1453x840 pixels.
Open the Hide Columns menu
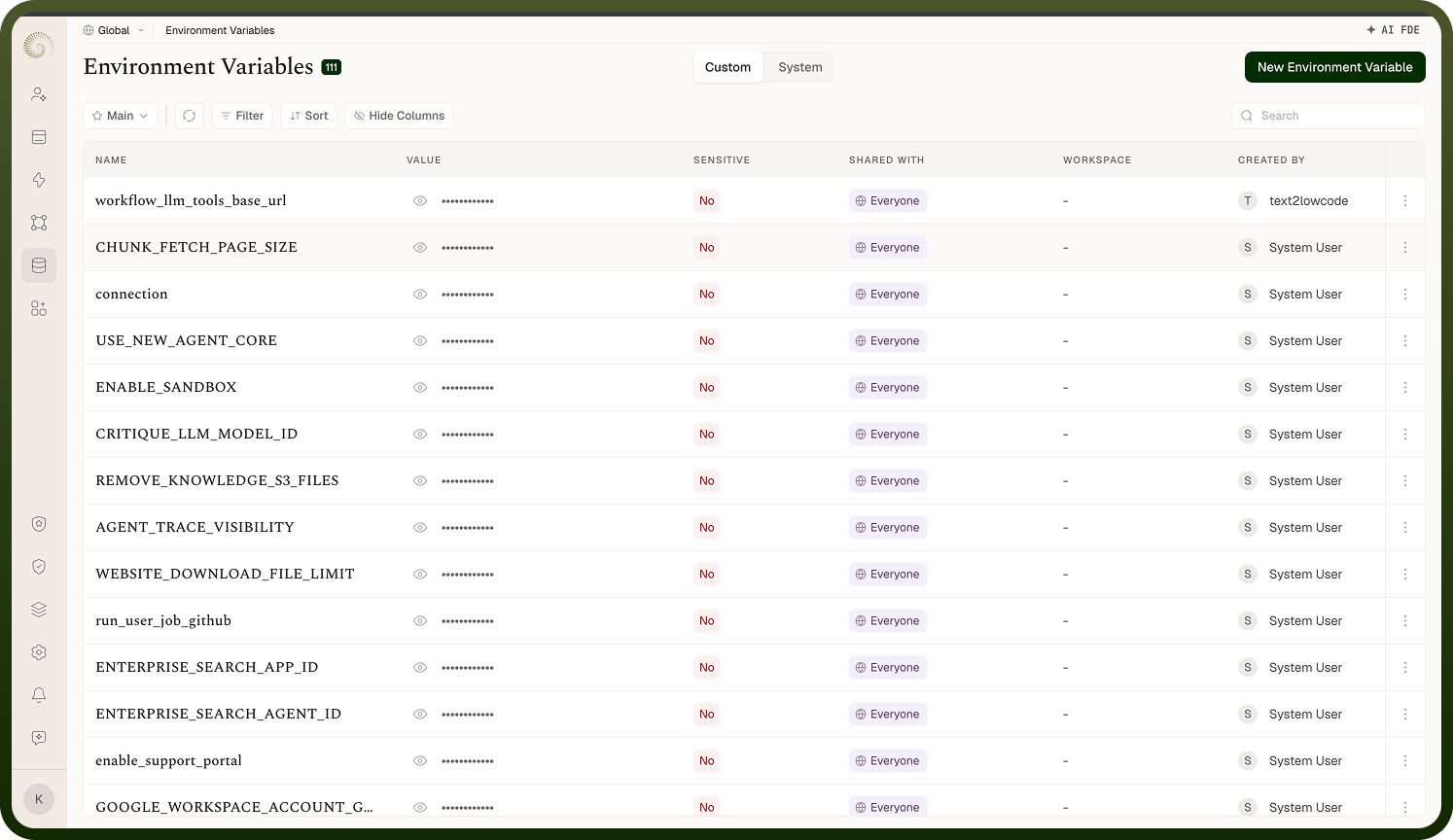pyautogui.click(x=400, y=116)
